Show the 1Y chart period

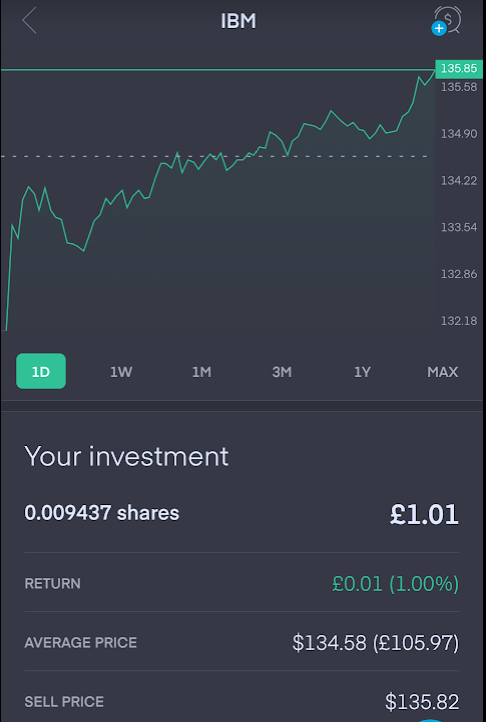pyautogui.click(x=362, y=372)
